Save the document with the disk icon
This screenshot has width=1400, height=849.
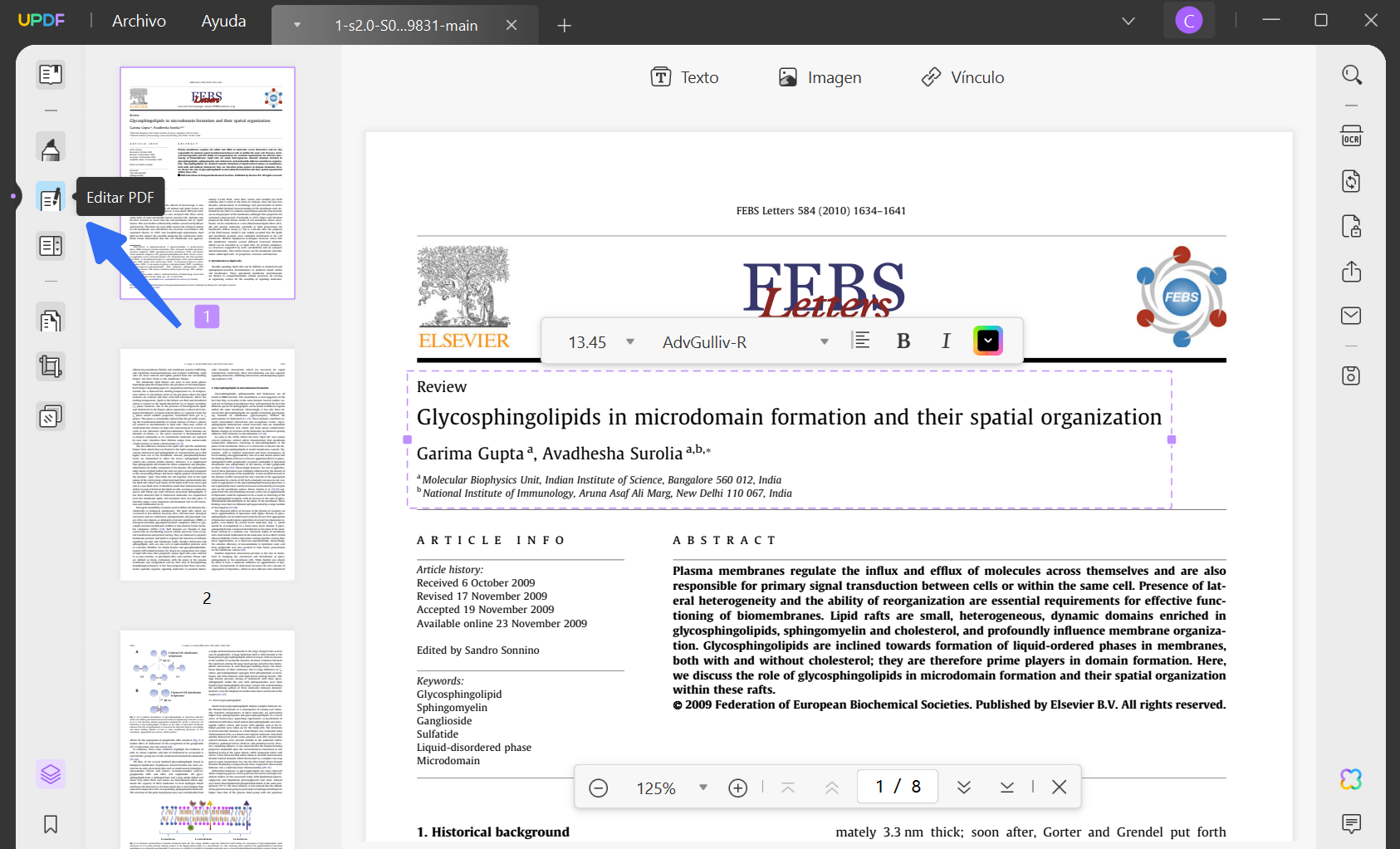click(1351, 375)
